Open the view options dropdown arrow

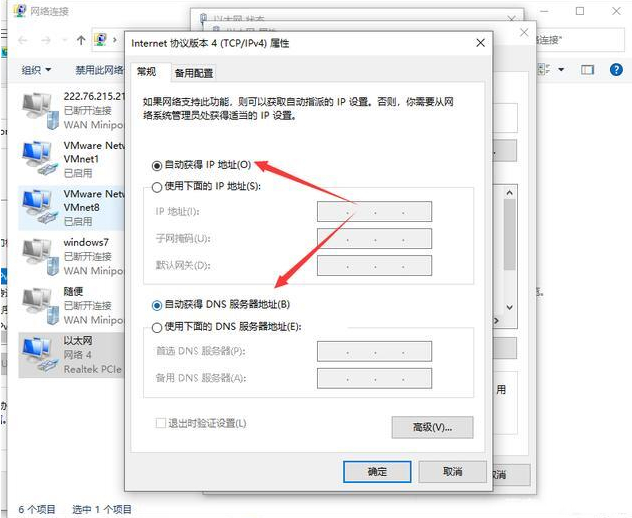click(561, 70)
